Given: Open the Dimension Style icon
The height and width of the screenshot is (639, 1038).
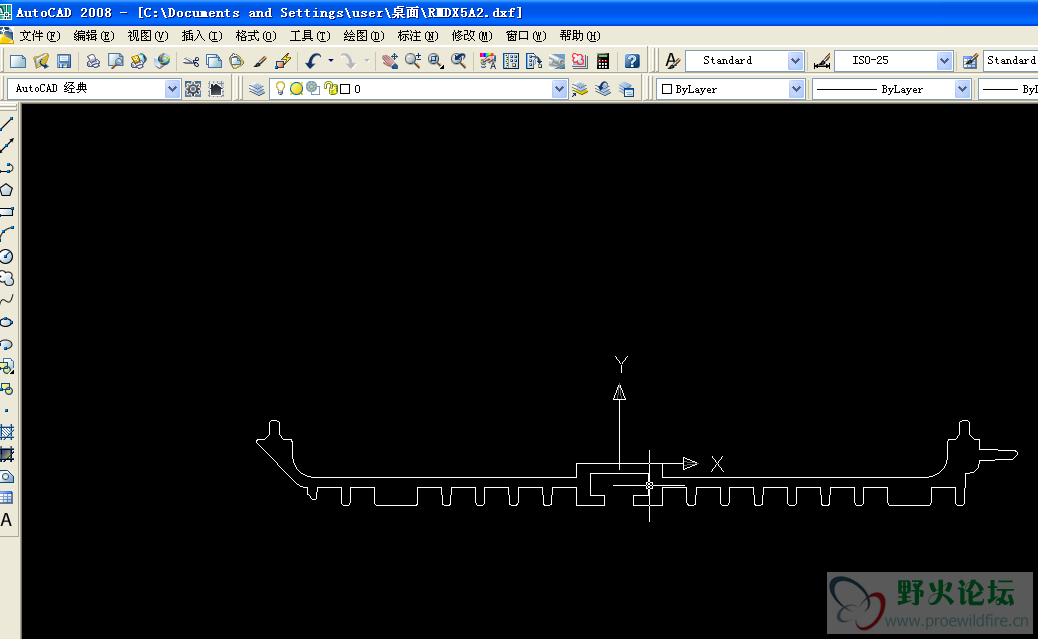Looking at the screenshot, I should tap(822, 62).
